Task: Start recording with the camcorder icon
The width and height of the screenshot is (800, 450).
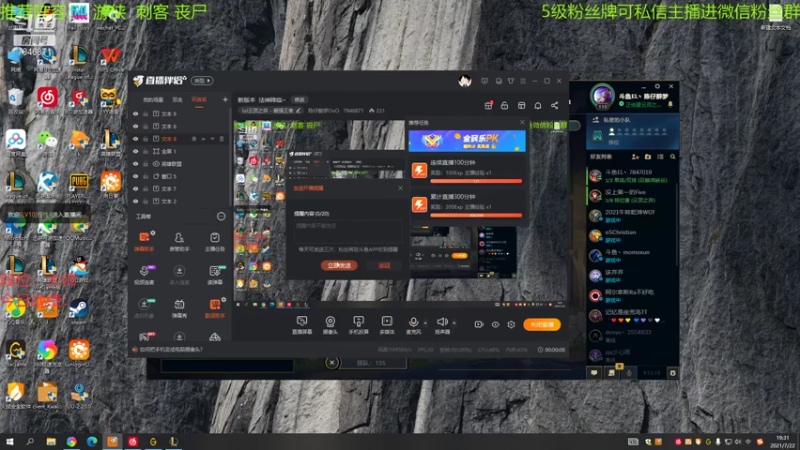Action: point(479,324)
